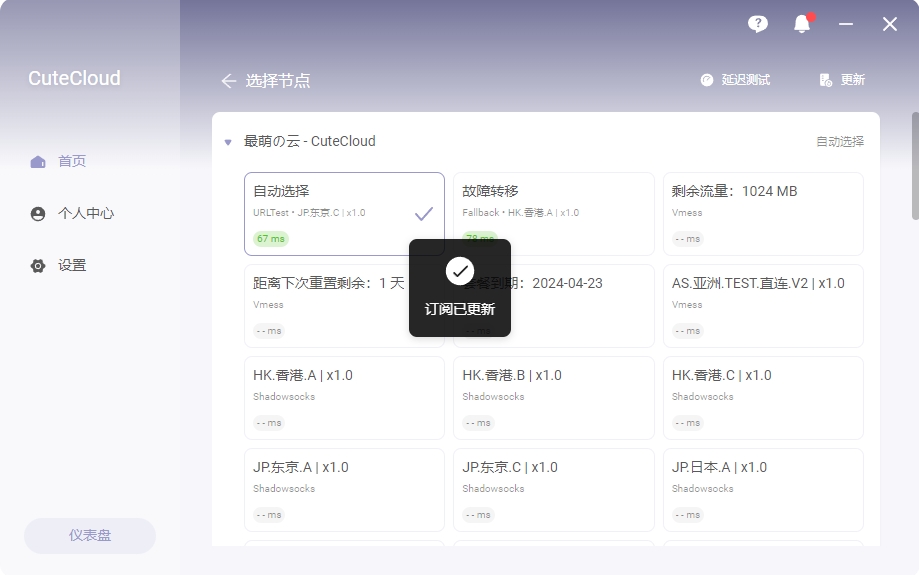Choose the JP.东京.A node card
The height and width of the screenshot is (575, 919).
coord(344,489)
